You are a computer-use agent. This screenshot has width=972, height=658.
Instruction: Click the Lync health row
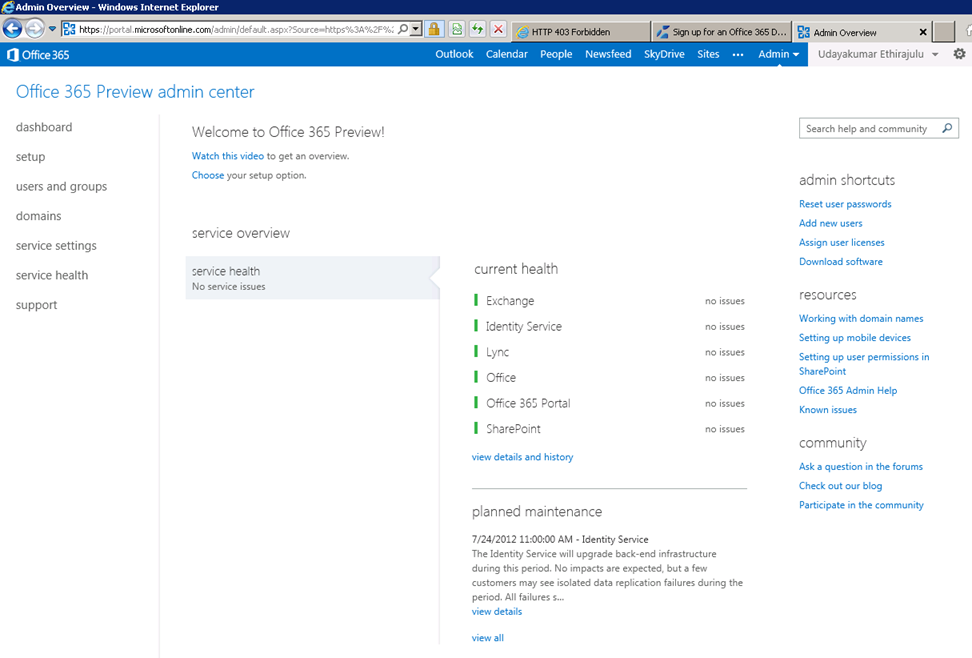tap(609, 352)
